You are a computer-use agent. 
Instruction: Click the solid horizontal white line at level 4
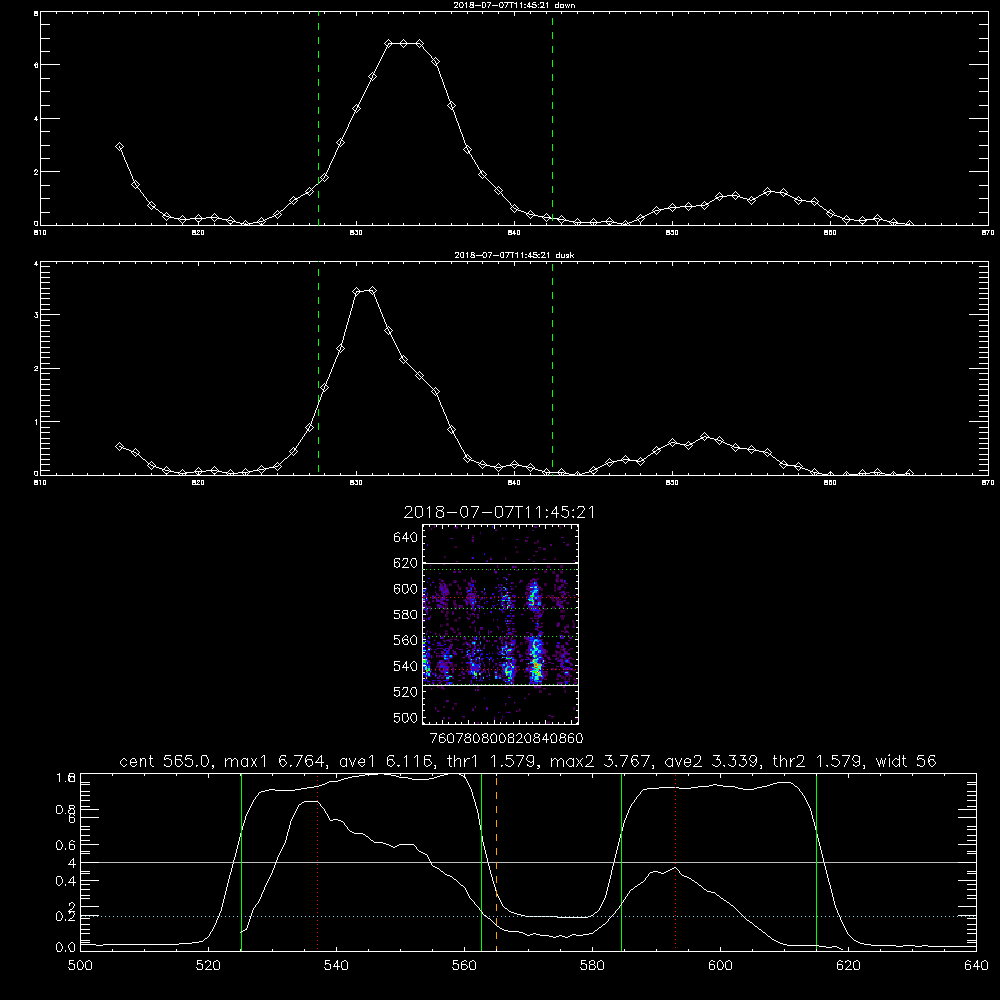528,862
